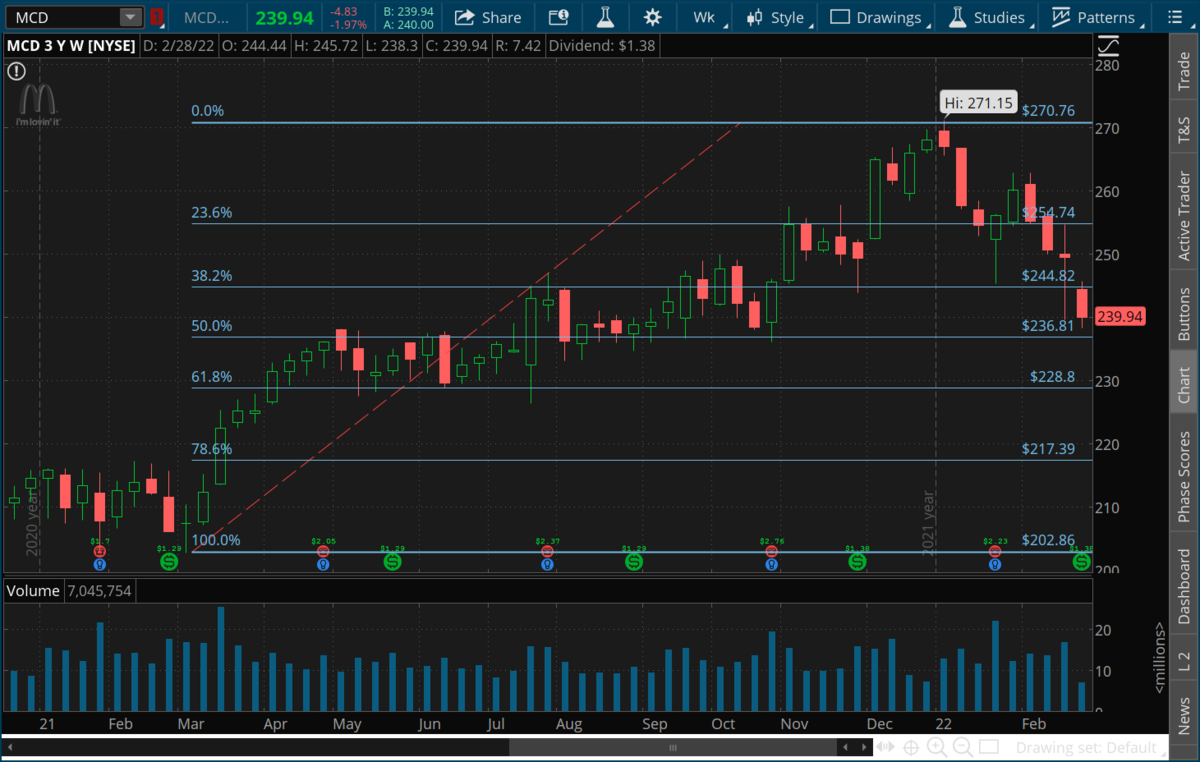Click the red 239.94 current price tag
The image size is (1200, 762).
1119,317
